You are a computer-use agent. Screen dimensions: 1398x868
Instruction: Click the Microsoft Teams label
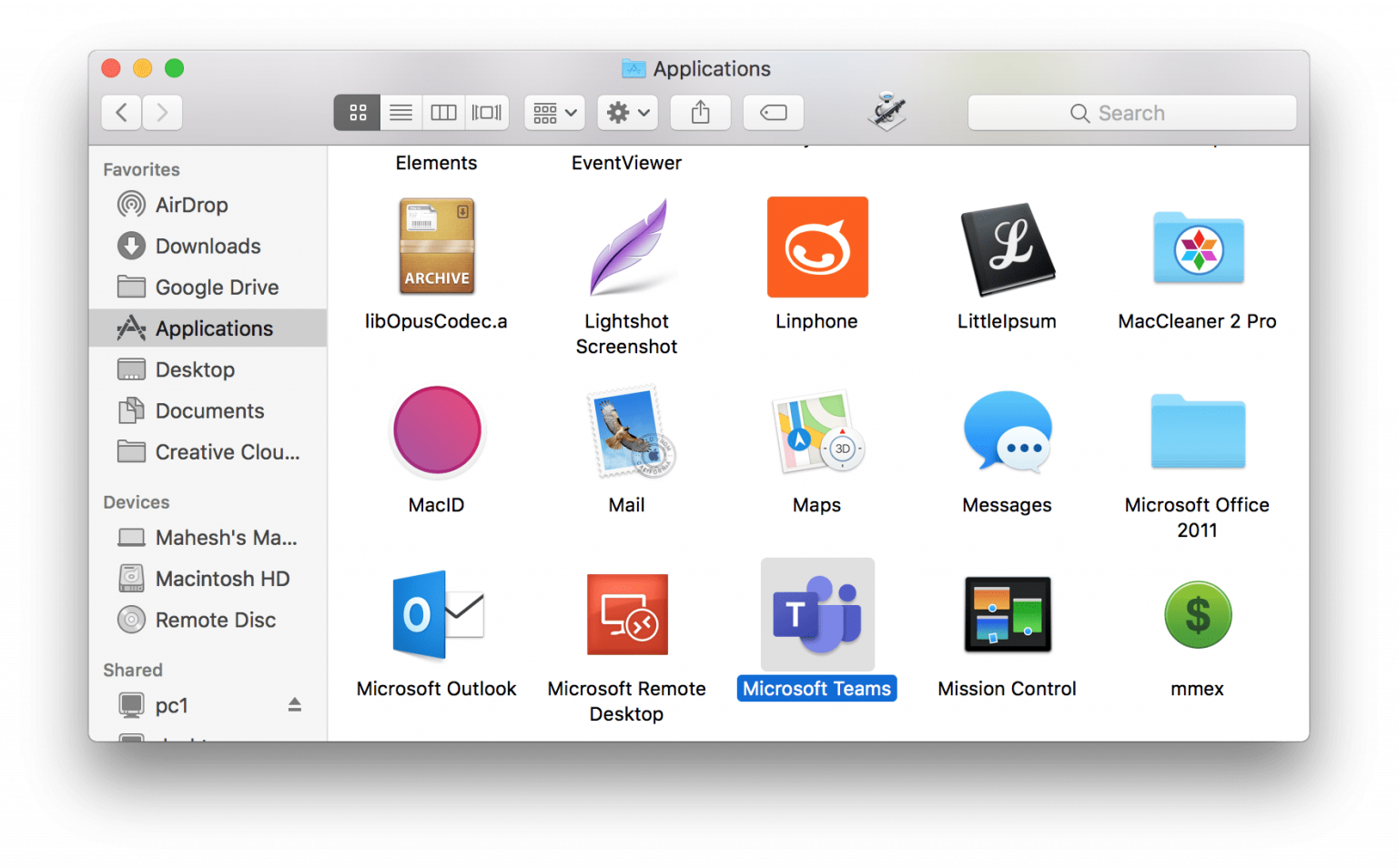(x=817, y=689)
